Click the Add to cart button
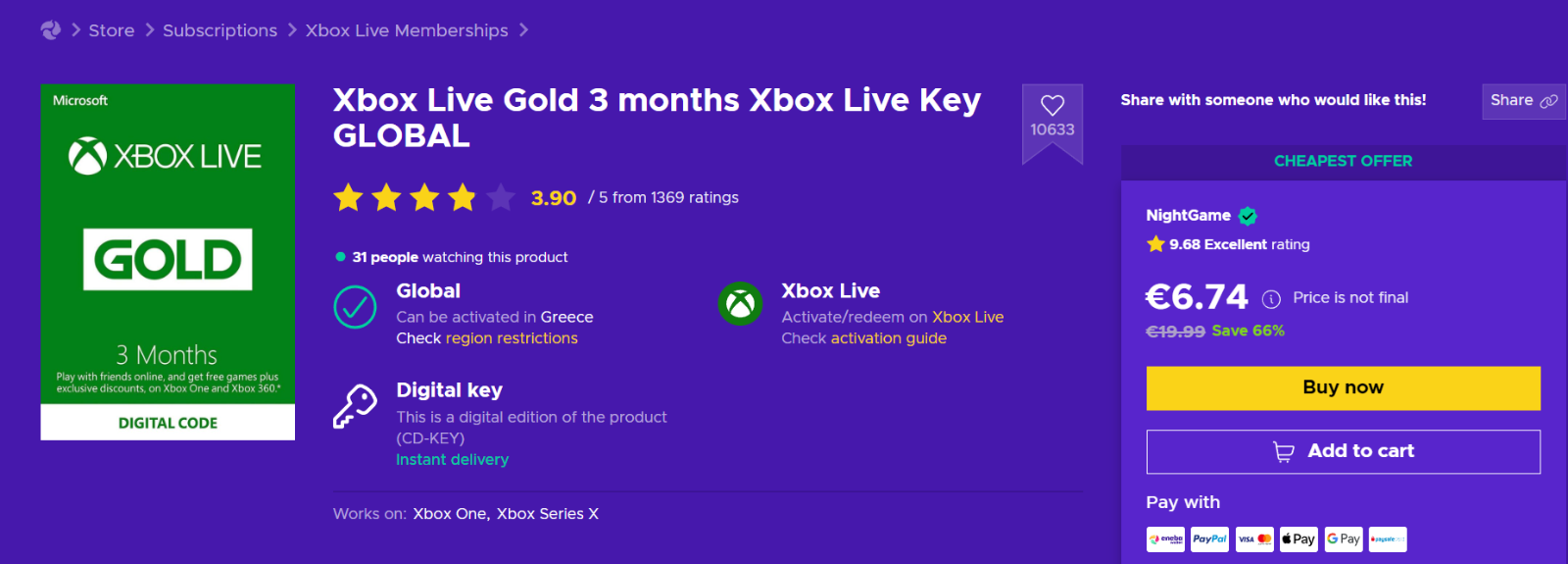 (1344, 451)
